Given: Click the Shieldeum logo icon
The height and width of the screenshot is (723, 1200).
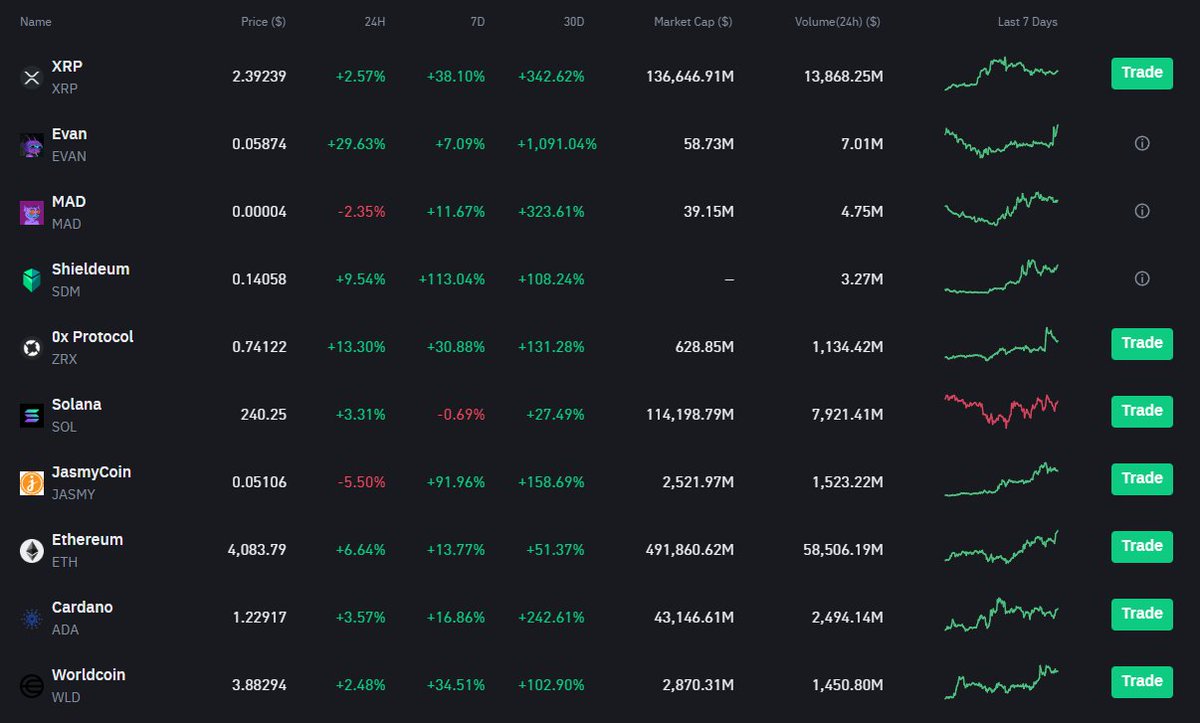Looking at the screenshot, I should click(x=31, y=280).
